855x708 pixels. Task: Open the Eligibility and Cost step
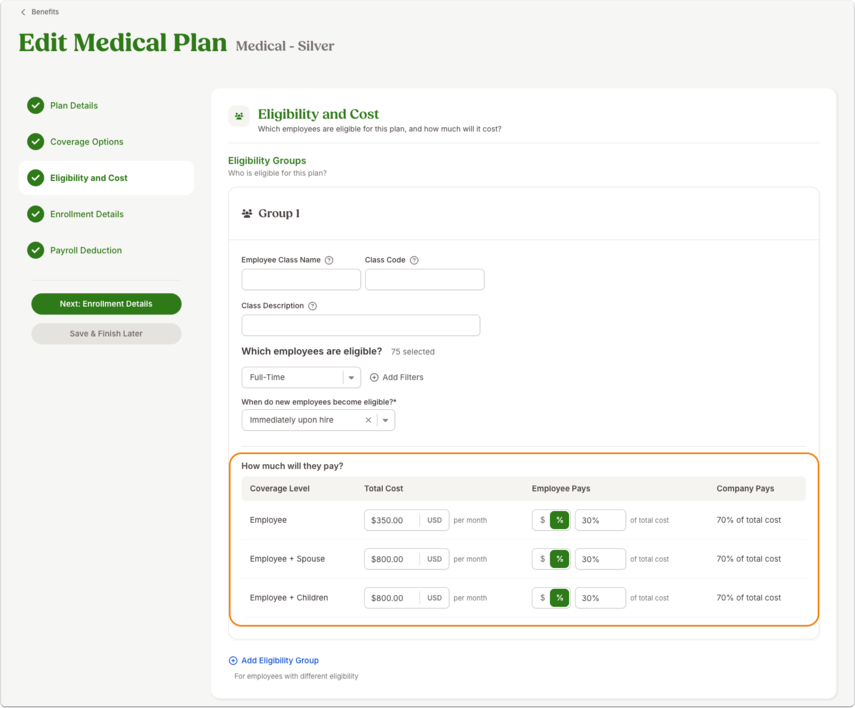(106, 178)
